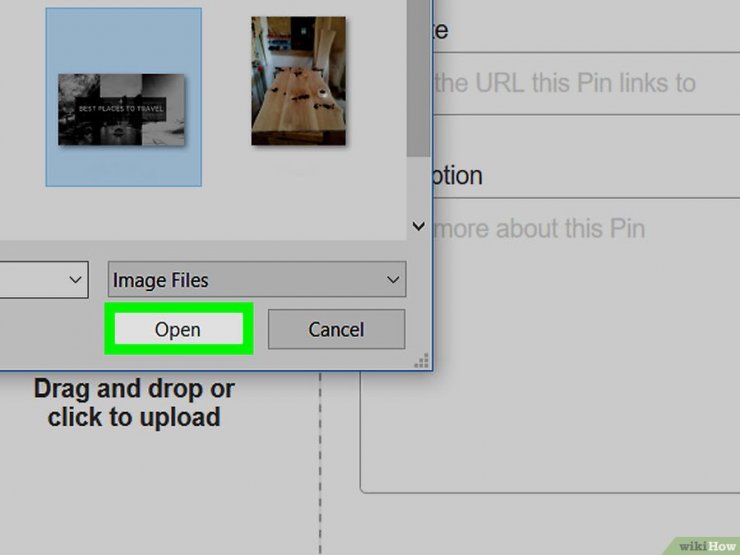Select the wooden table photo thumbnail
Screen dimensions: 740x555
(x=298, y=81)
